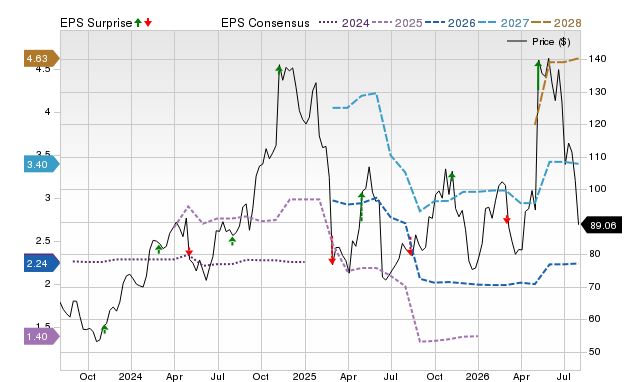Click the green up arrow in EPS Surprise legend
Image resolution: width=640 pixels, height=382 pixels.
(138, 22)
